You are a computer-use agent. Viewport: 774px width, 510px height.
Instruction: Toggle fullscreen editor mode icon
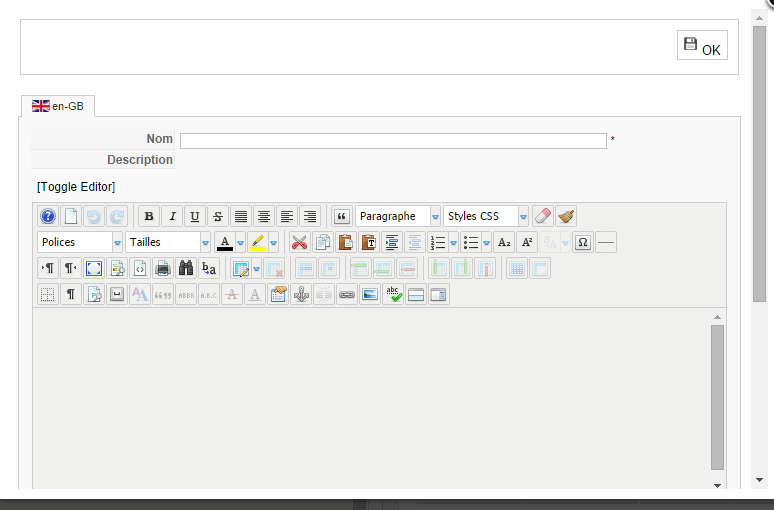pos(94,268)
